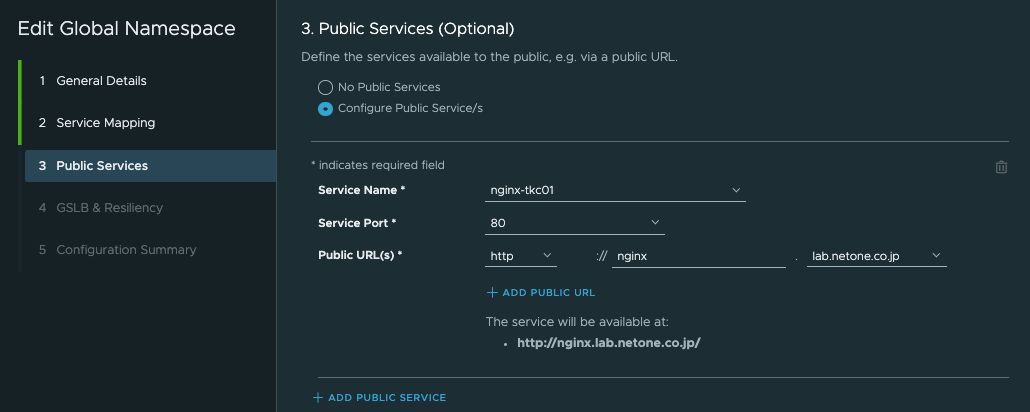Viewport: 1030px width, 412px height.
Task: Click the Service Port chevron arrow
Action: (655, 223)
